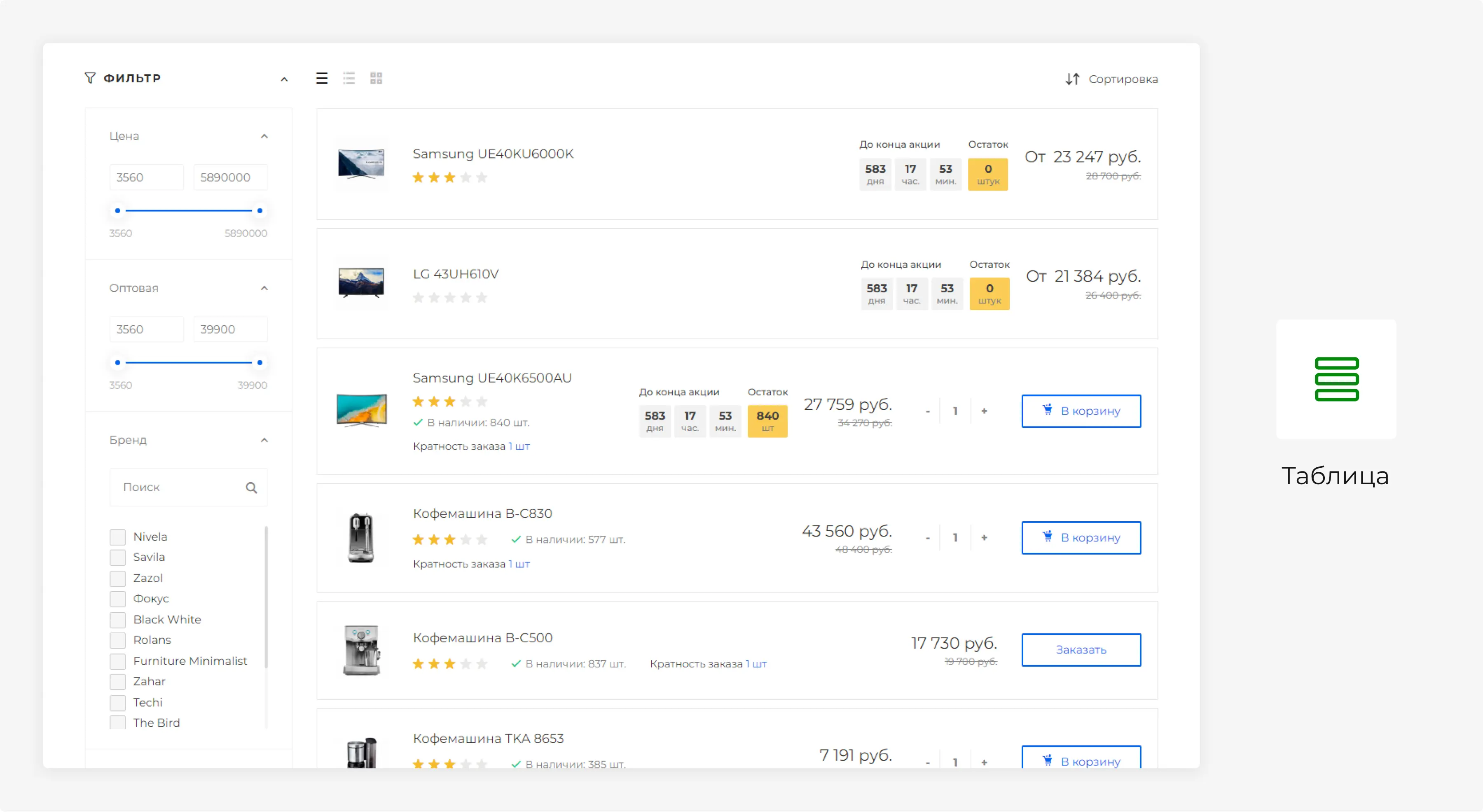Switch to the table rows view icon
This screenshot has height=812, width=1483.
pyautogui.click(x=322, y=78)
